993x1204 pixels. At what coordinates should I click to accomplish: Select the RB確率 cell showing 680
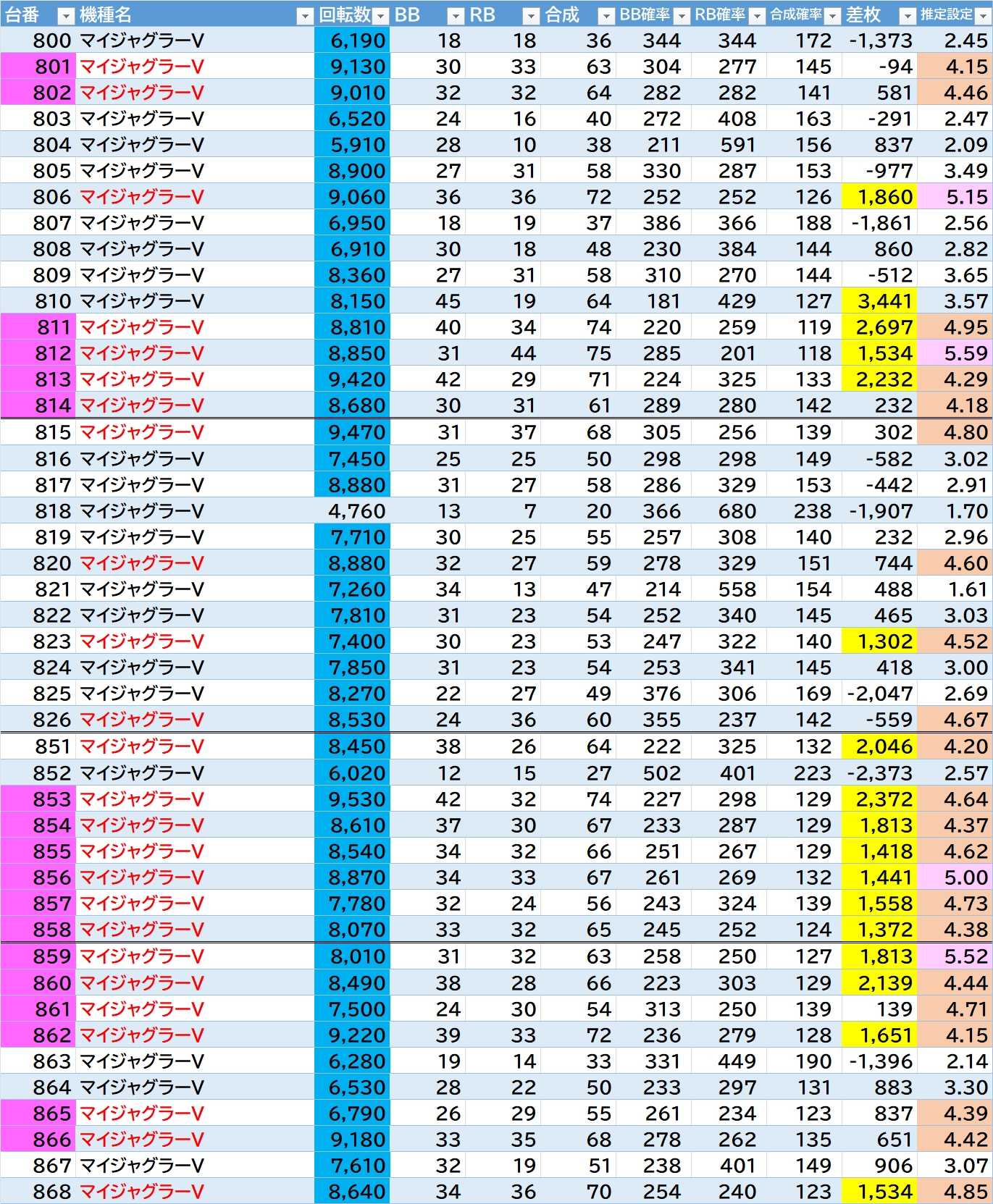click(x=729, y=511)
